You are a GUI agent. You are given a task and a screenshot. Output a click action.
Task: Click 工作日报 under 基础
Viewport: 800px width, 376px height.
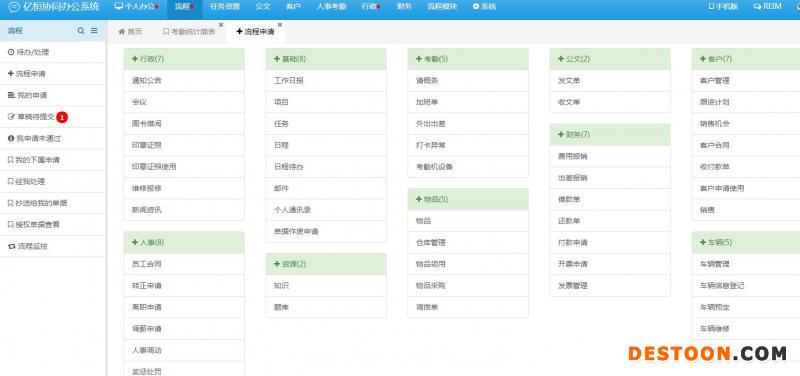click(326, 81)
